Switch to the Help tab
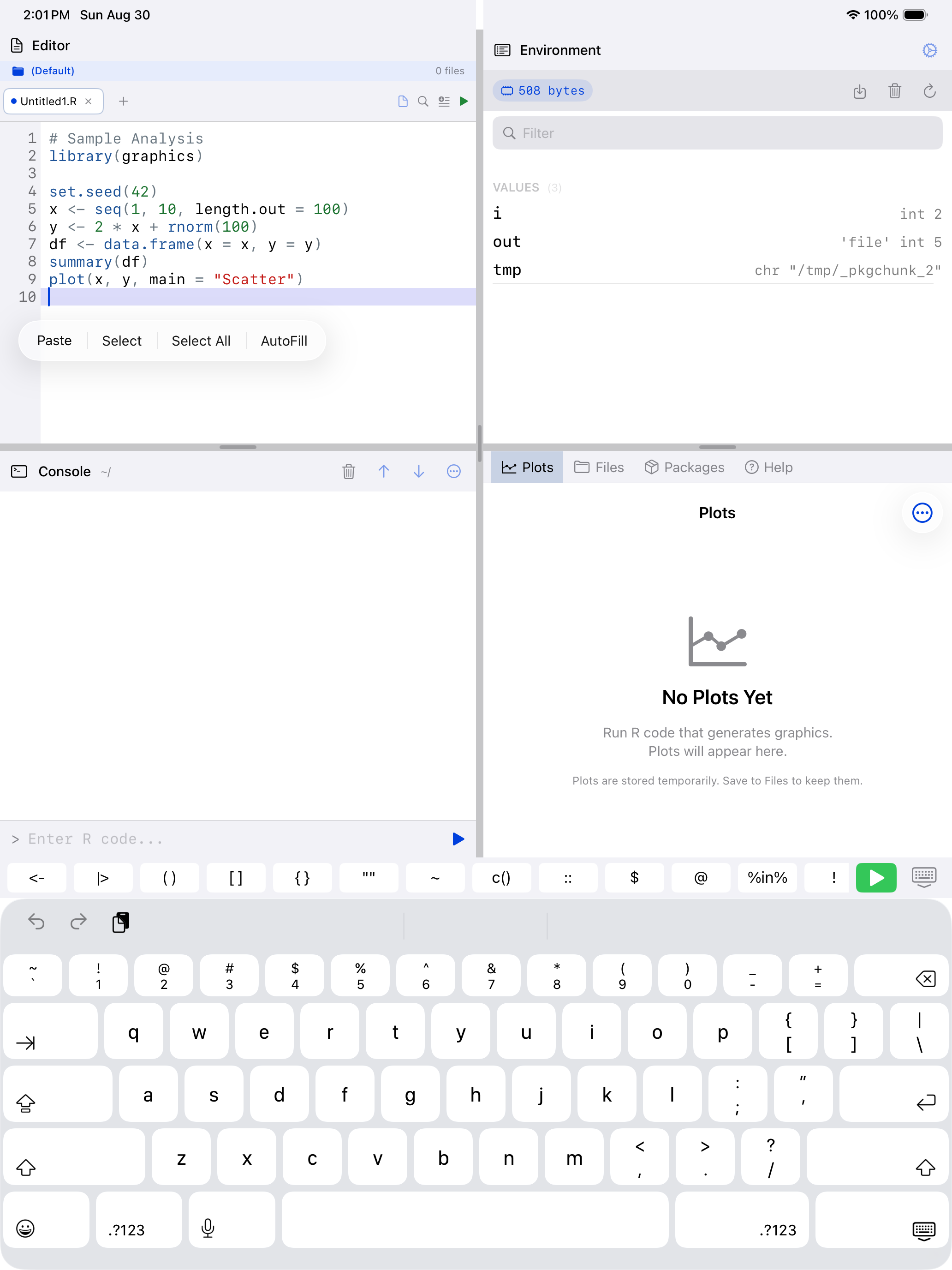This screenshot has height=1270, width=952. pos(769,467)
